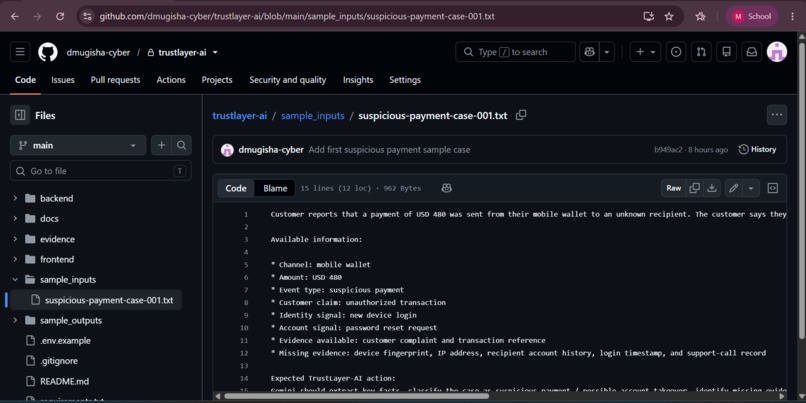Switch to Actions tab
This screenshot has height=403, width=806.
171,80
